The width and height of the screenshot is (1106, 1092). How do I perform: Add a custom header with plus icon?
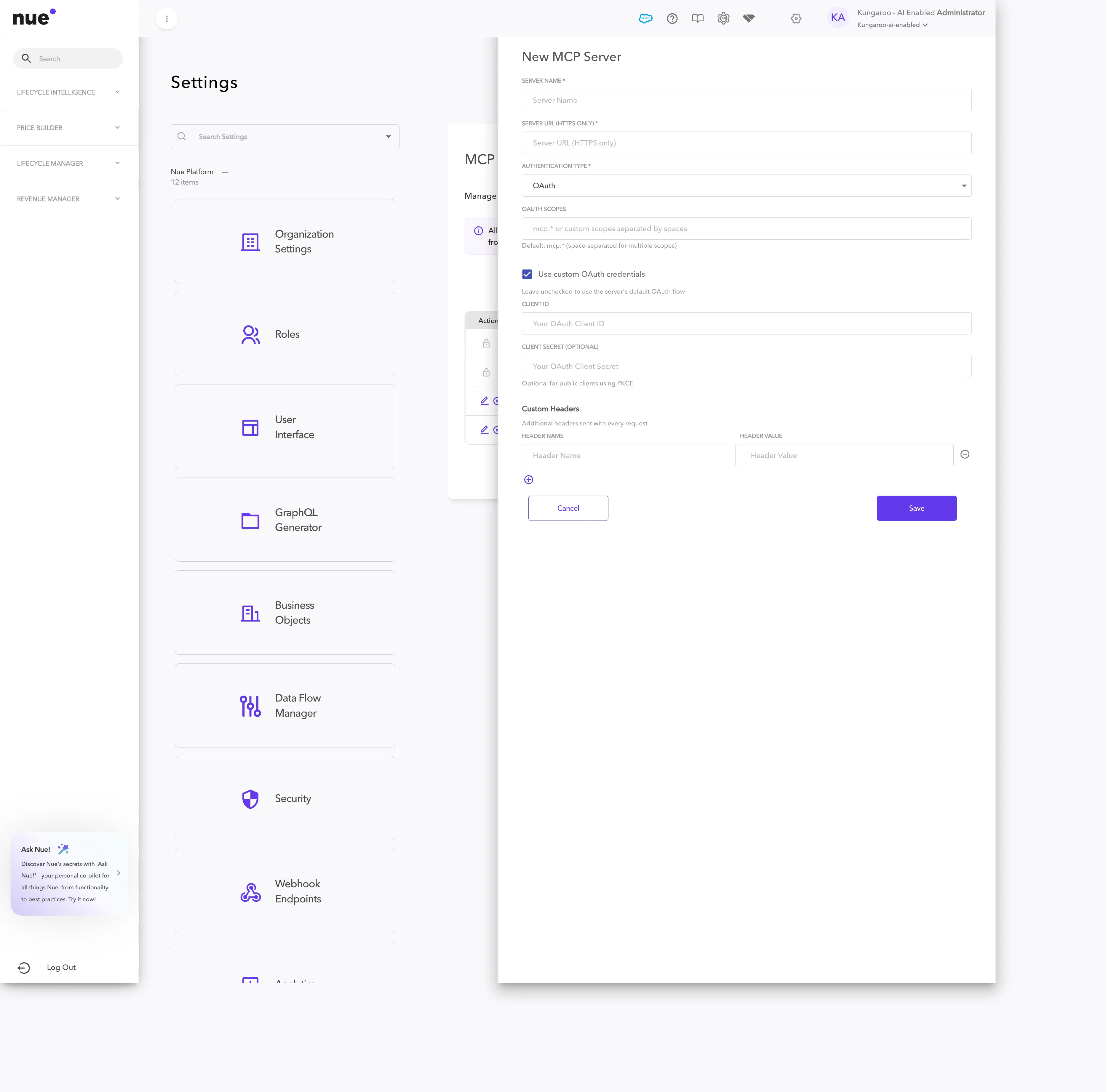tap(528, 480)
